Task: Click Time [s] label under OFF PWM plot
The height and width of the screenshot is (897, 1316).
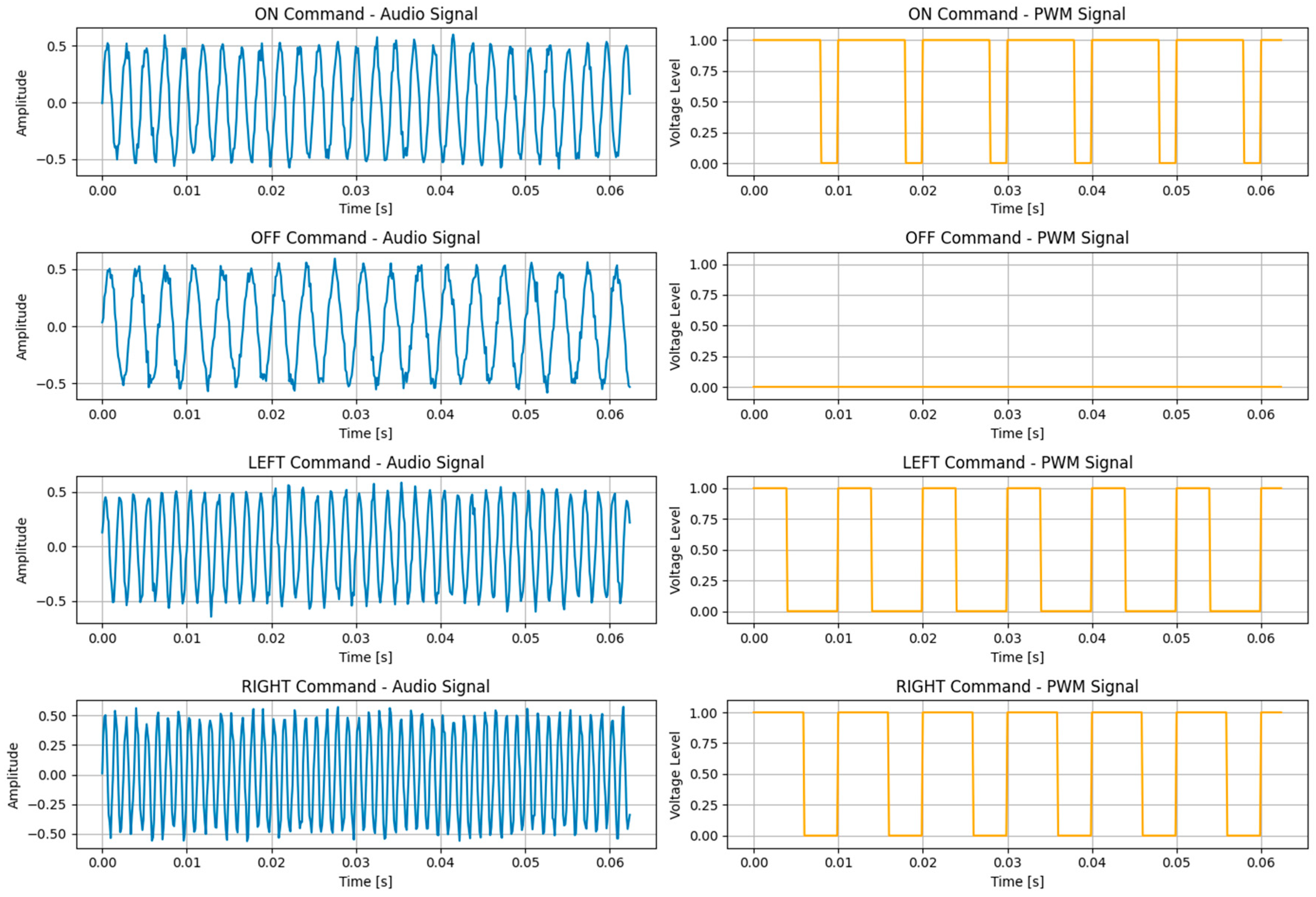Action: (1017, 433)
